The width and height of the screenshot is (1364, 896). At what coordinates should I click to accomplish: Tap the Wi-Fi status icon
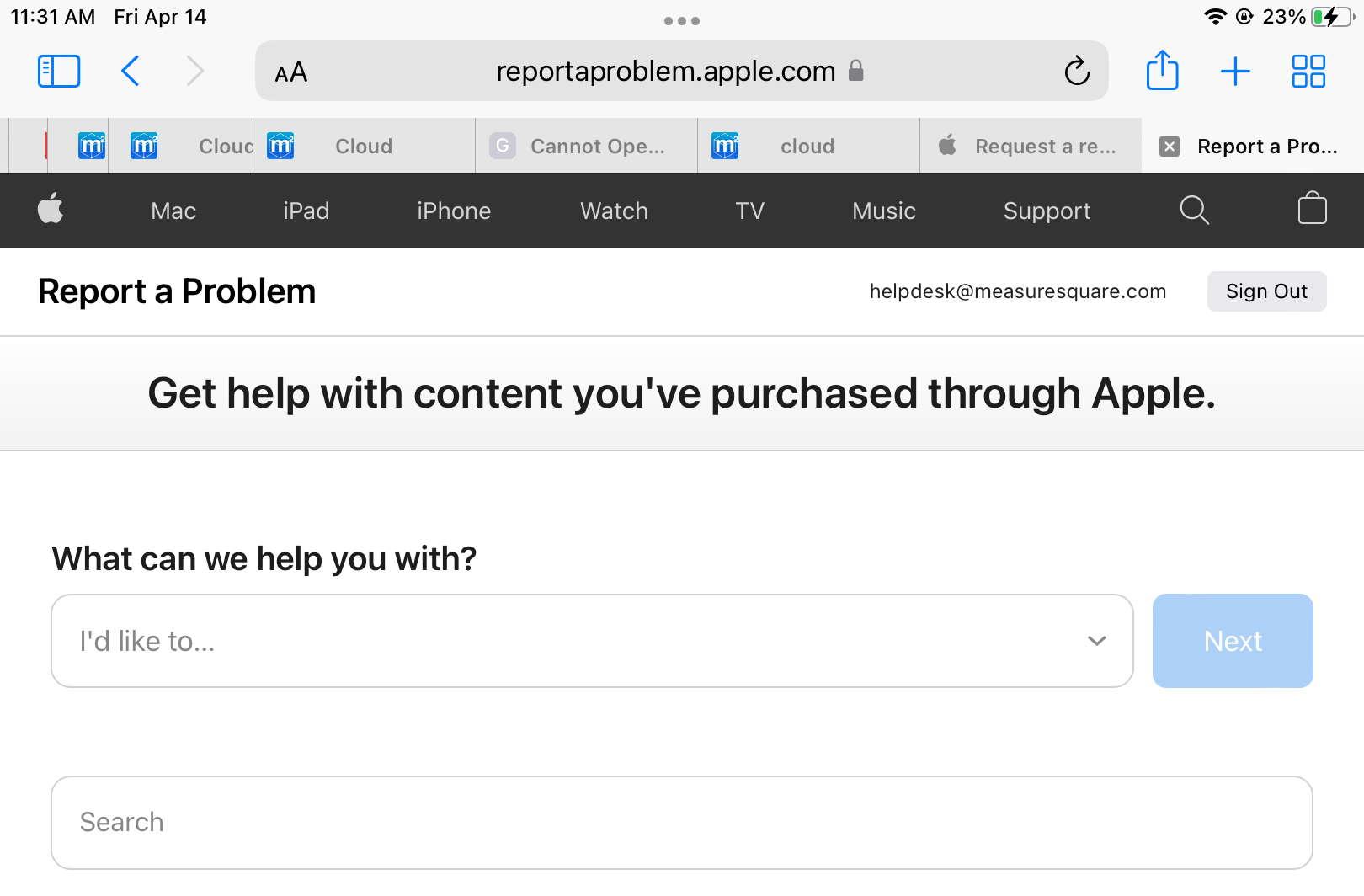click(1215, 17)
